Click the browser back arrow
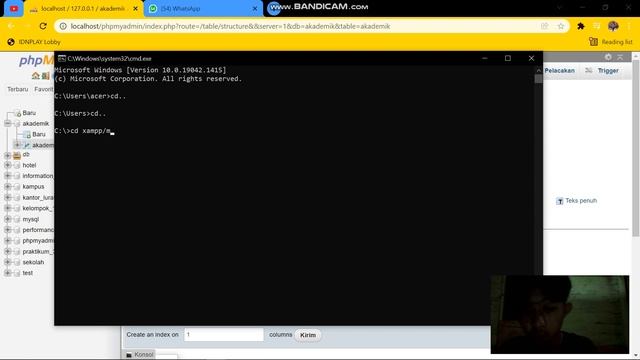This screenshot has height=360, width=640. point(11,26)
